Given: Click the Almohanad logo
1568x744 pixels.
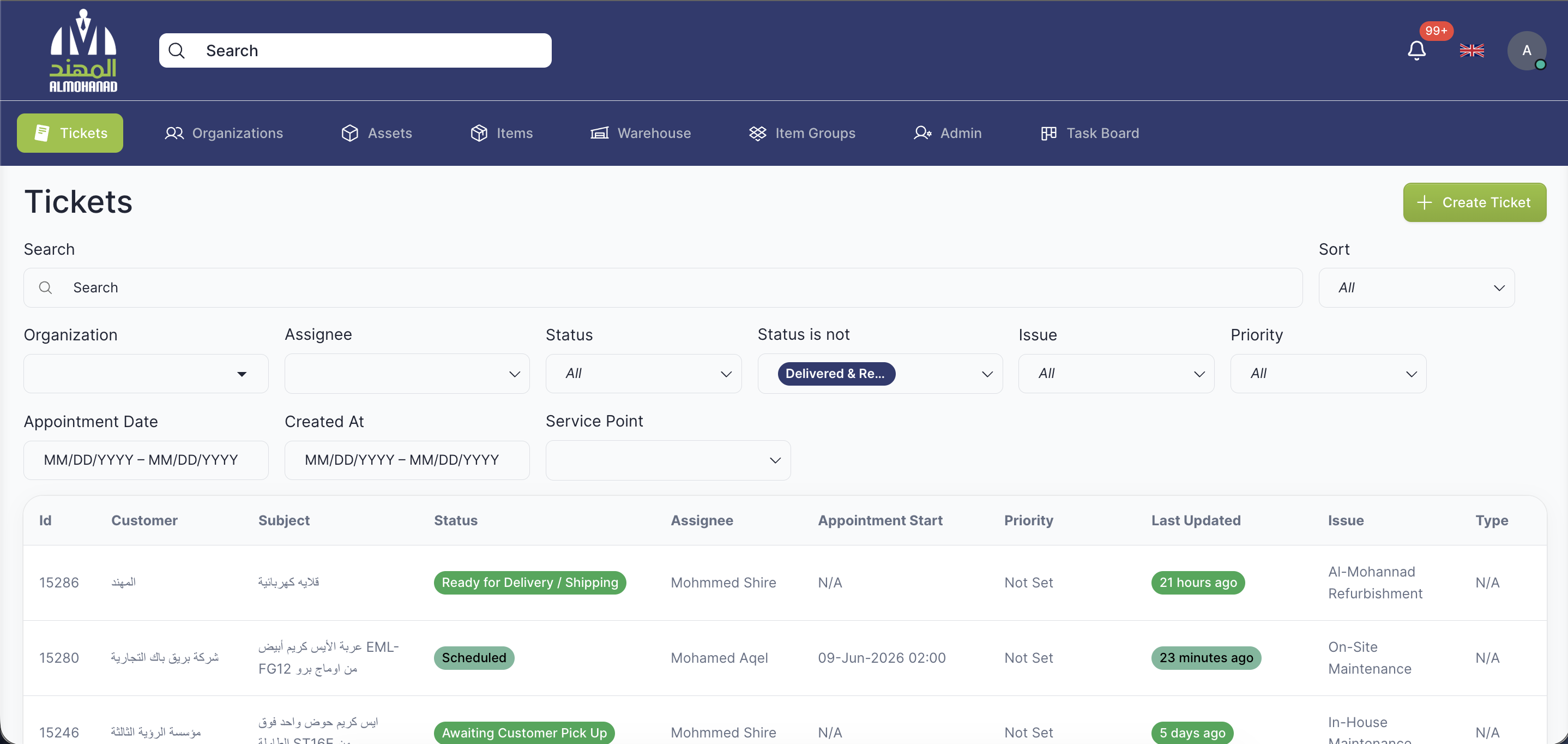Looking at the screenshot, I should 83,51.
